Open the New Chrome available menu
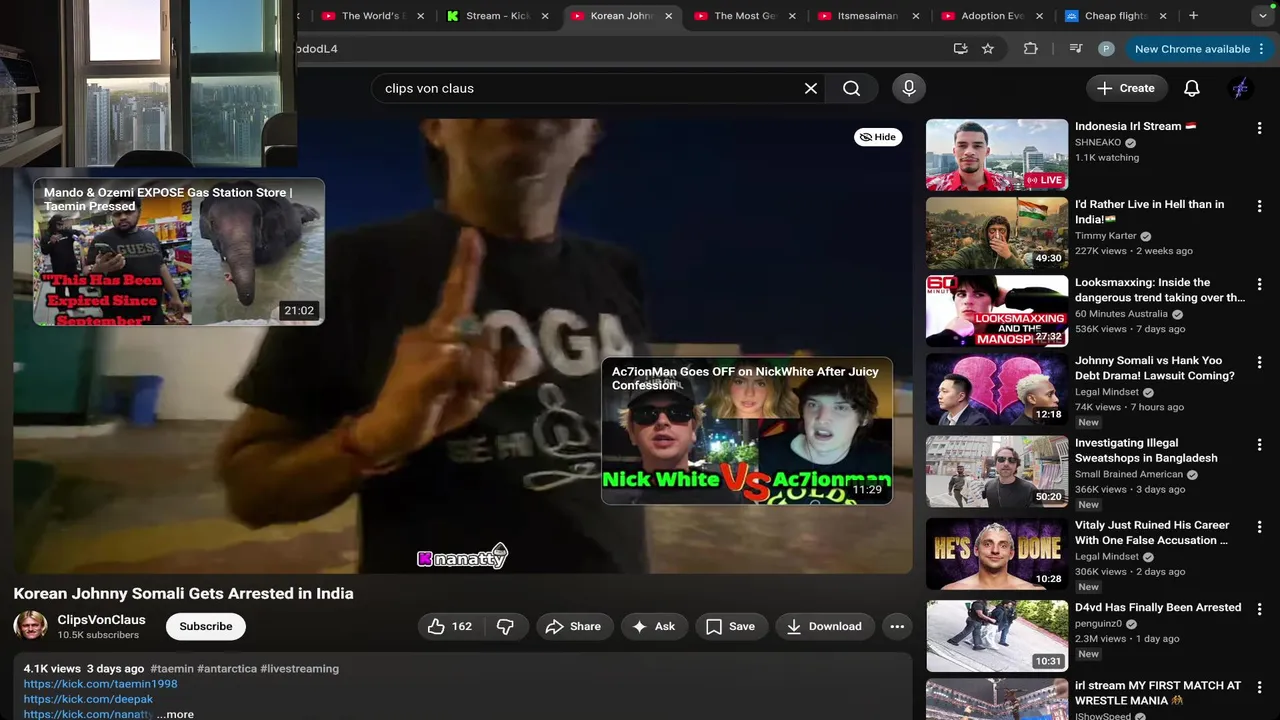Screen dimensions: 1280x720 1199,48
